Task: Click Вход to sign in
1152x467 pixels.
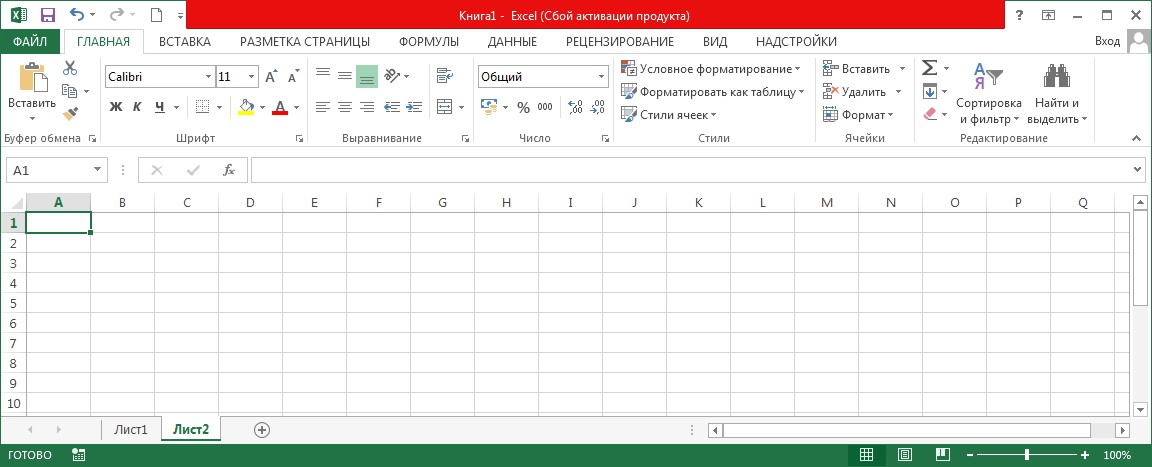Action: coord(1106,42)
